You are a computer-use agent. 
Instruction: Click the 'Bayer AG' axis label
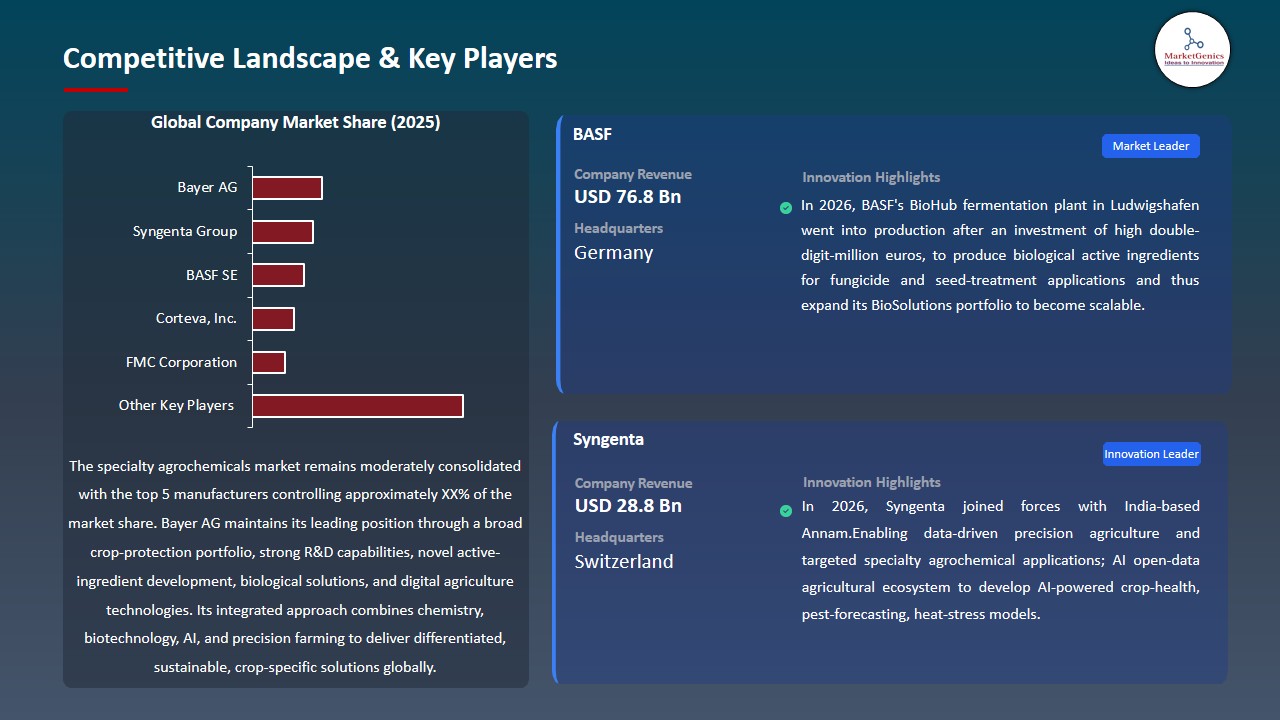[207, 188]
